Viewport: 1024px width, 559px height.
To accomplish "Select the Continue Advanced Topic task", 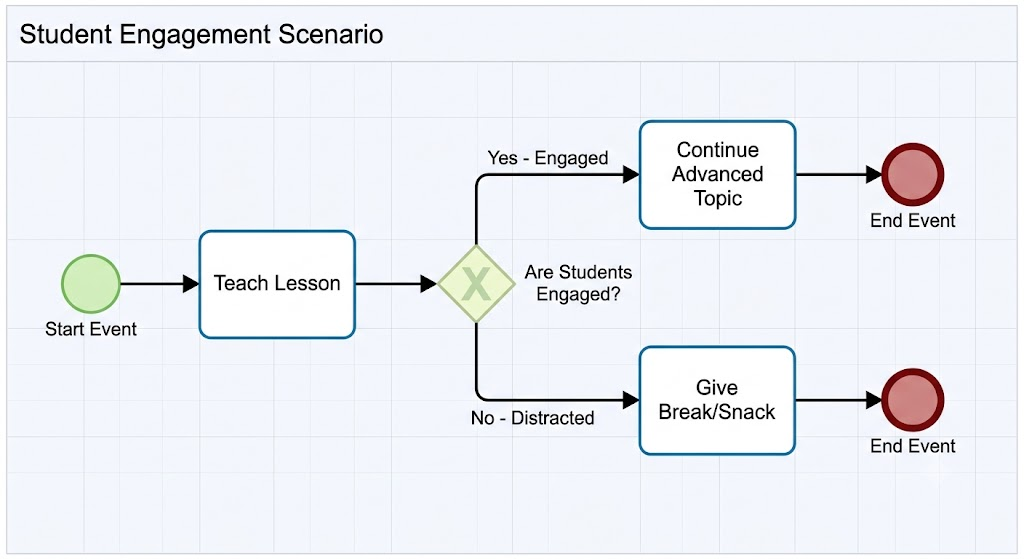I will click(717, 174).
